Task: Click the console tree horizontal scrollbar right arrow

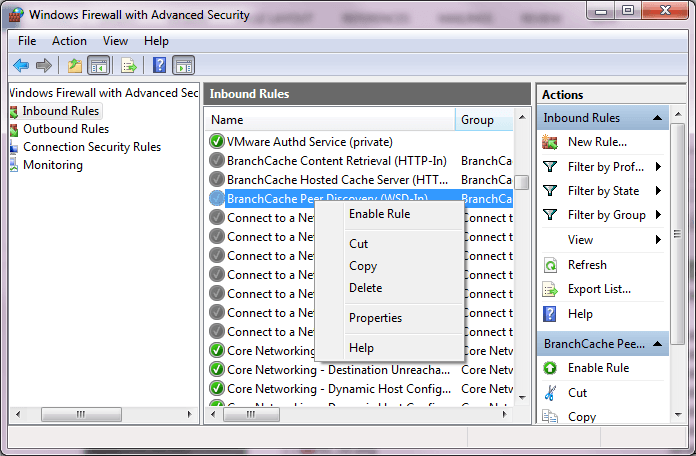Action: click(x=190, y=414)
